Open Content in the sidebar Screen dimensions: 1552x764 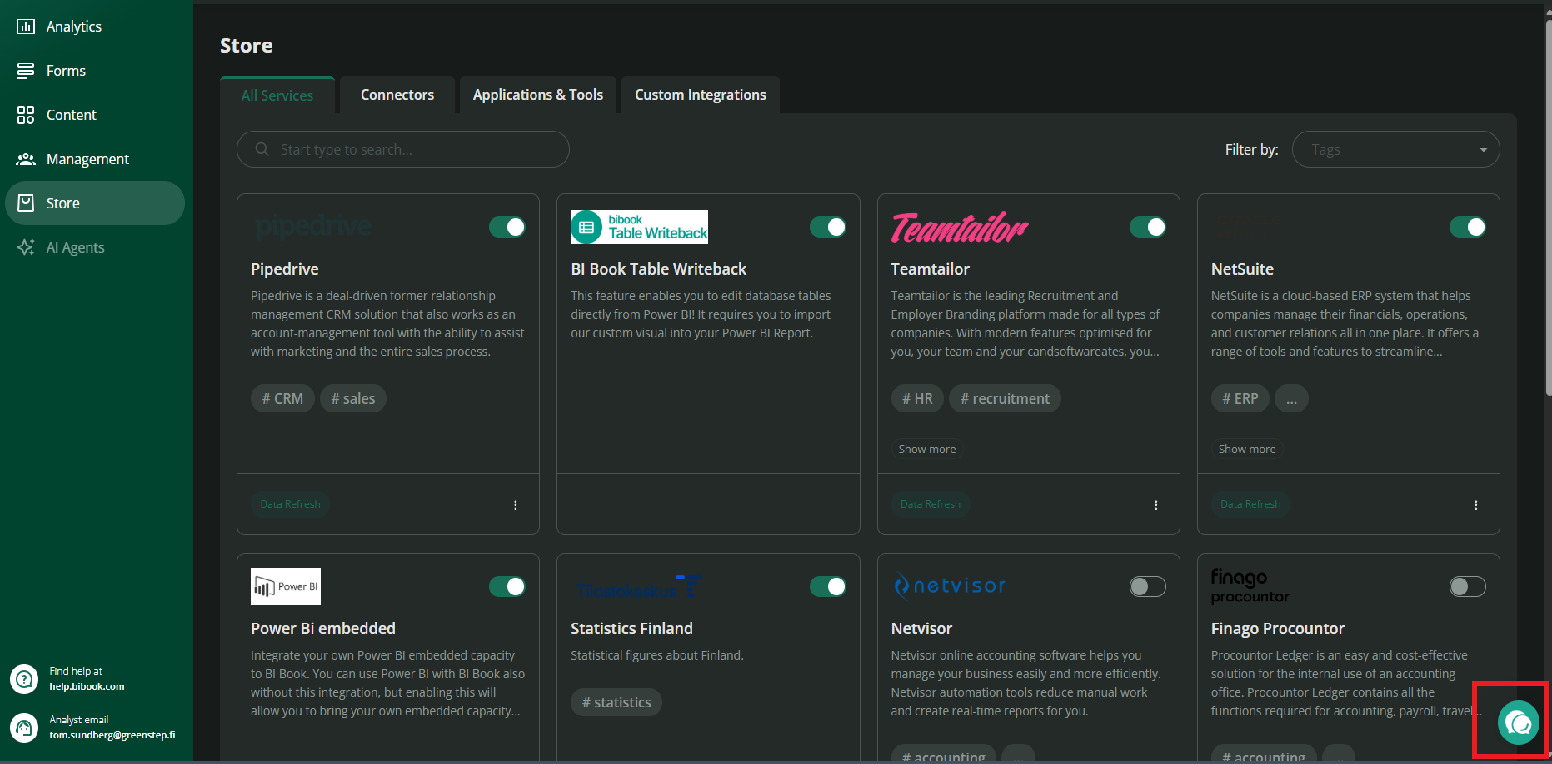pos(95,115)
